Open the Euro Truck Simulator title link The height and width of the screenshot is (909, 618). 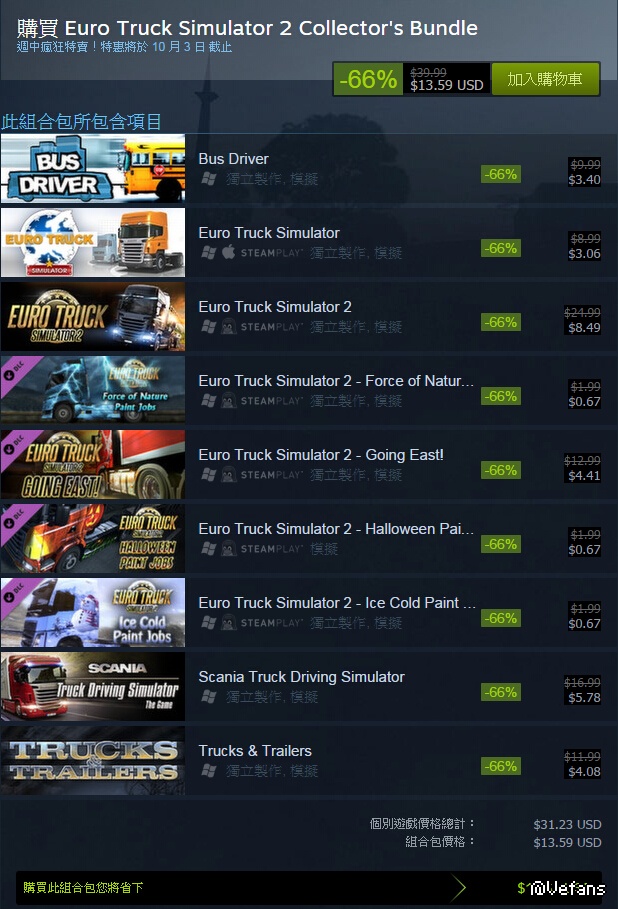(x=269, y=233)
